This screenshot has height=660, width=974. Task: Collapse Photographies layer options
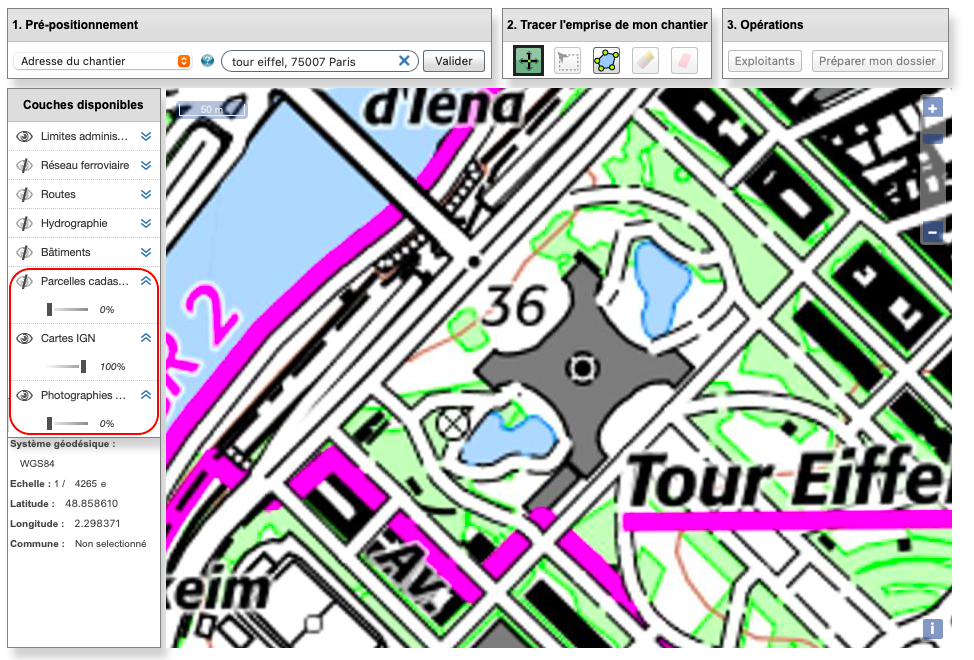[146, 395]
